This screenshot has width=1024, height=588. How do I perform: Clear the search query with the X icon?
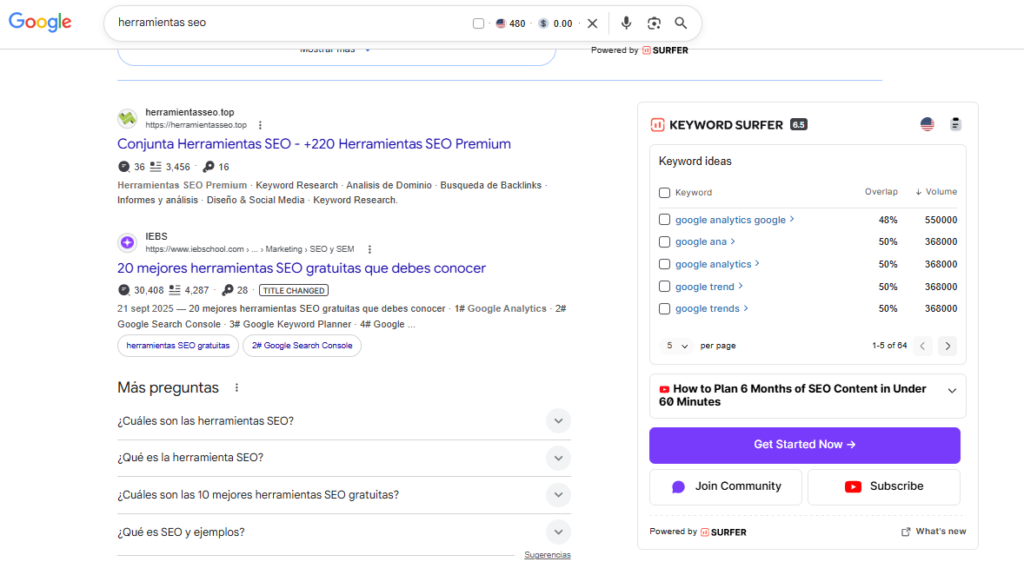coord(592,23)
